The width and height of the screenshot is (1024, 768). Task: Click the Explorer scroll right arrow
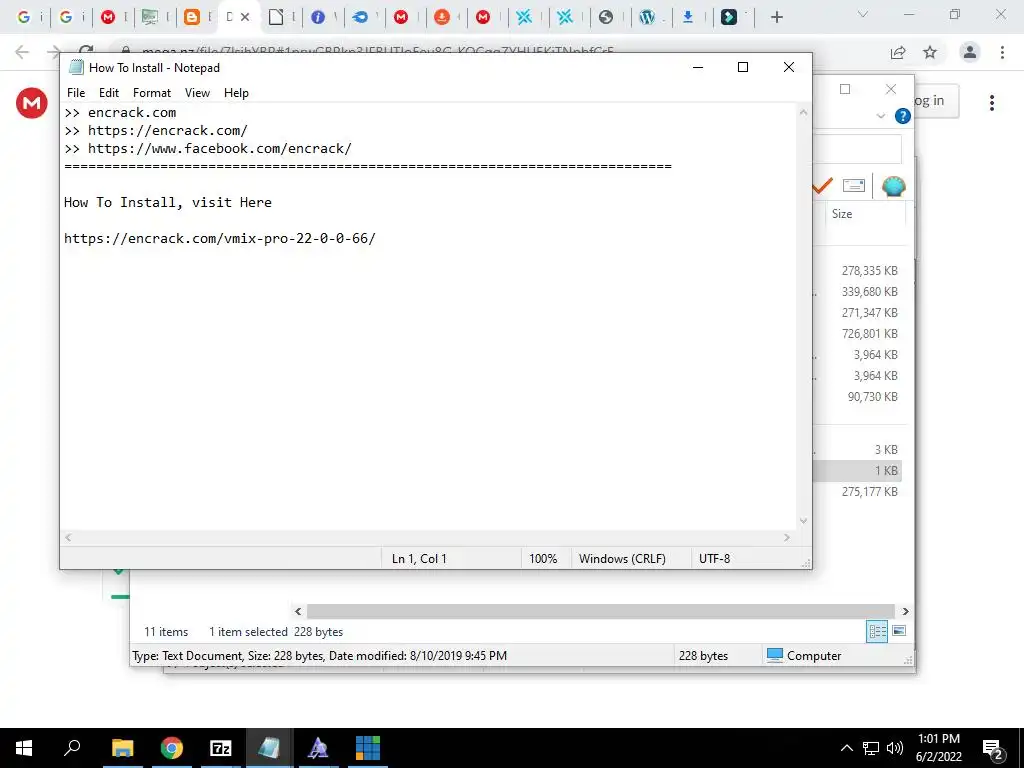905,611
